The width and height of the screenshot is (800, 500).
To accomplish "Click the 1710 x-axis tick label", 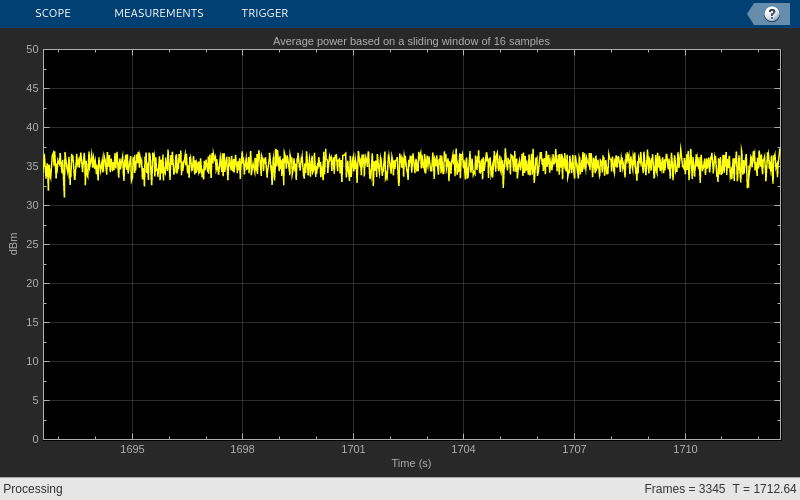I will click(x=685, y=449).
